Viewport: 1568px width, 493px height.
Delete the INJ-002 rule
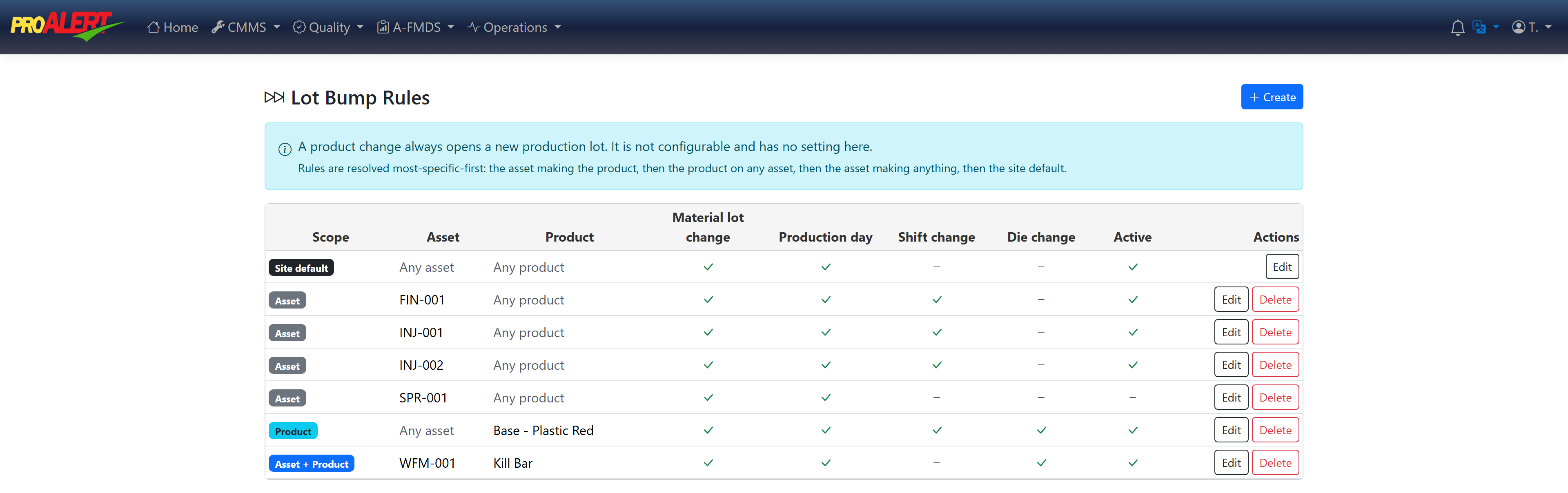click(1275, 364)
